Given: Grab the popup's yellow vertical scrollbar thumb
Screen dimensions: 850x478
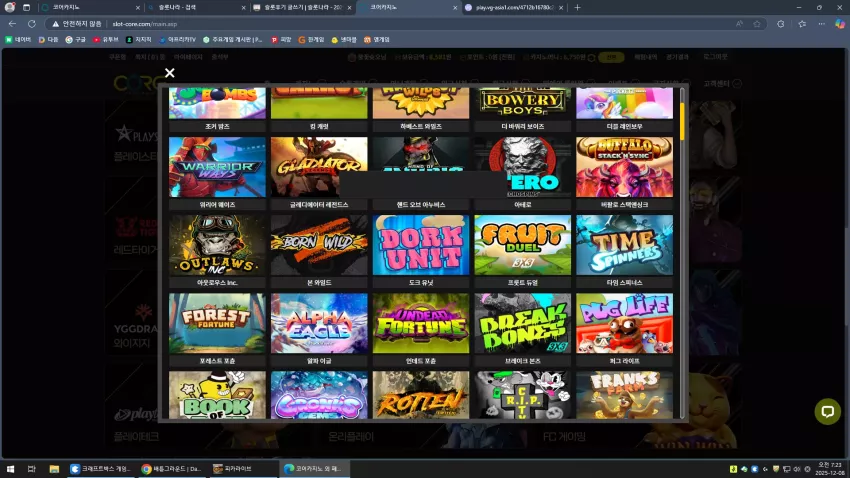Looking at the screenshot, I should 682,120.
